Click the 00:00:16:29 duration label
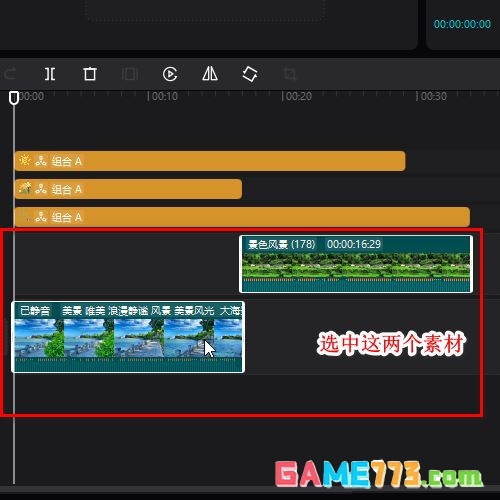 coord(354,244)
